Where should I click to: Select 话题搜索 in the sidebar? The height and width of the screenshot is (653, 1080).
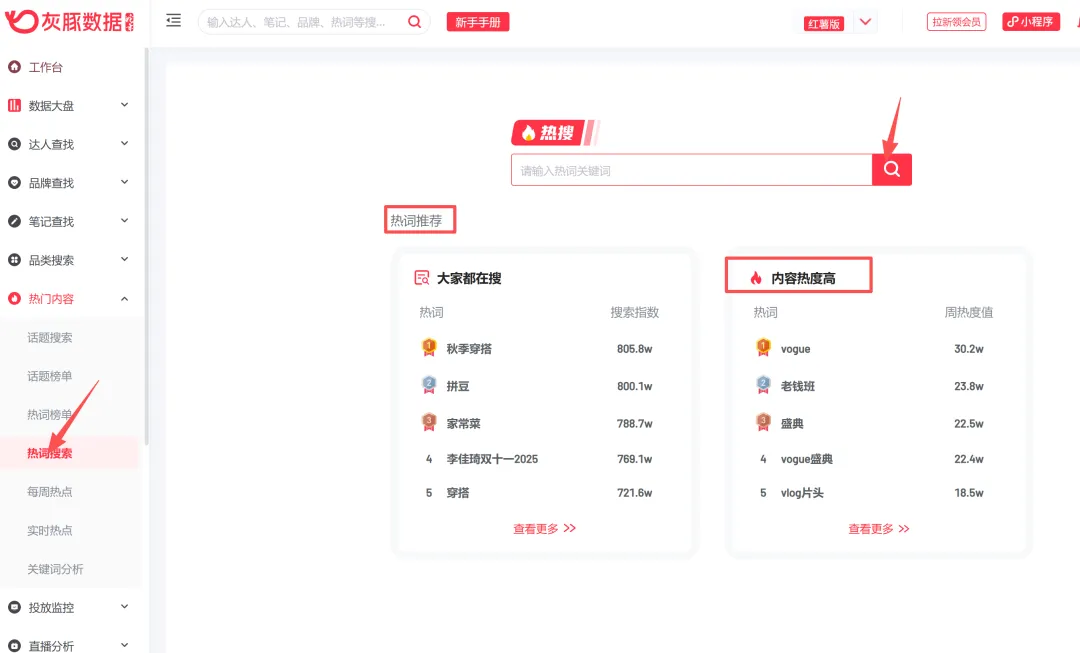click(50, 338)
